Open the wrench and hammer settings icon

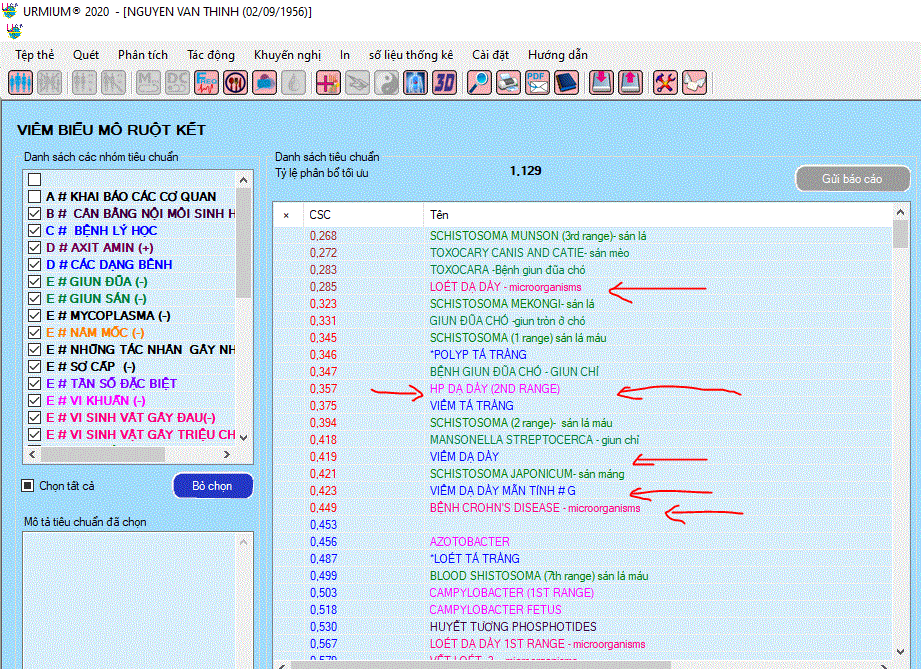point(666,83)
